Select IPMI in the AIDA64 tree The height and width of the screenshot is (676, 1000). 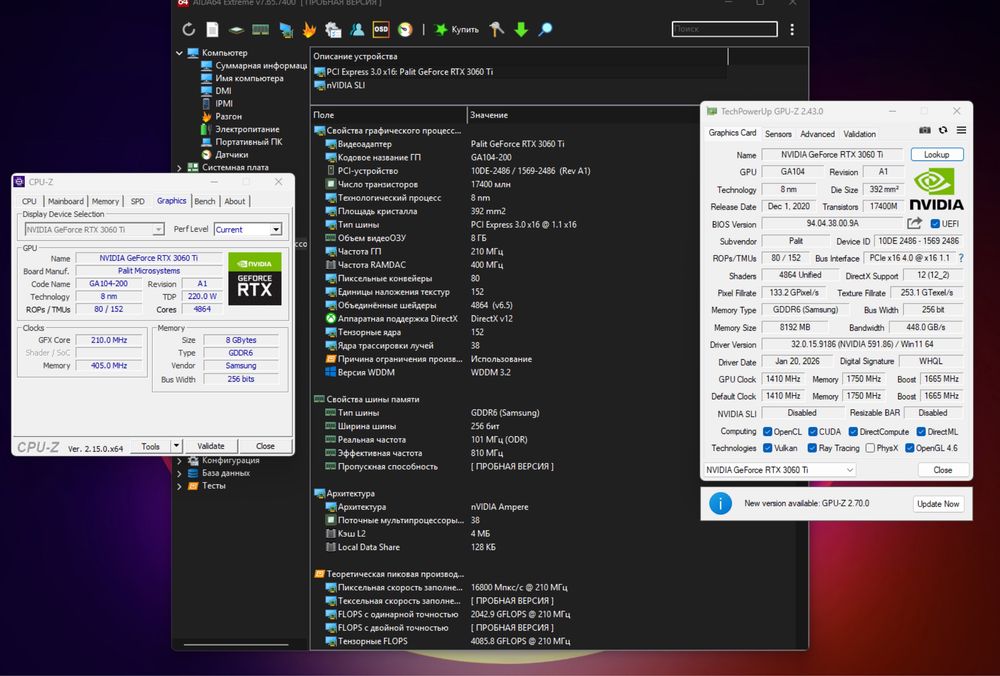224,103
